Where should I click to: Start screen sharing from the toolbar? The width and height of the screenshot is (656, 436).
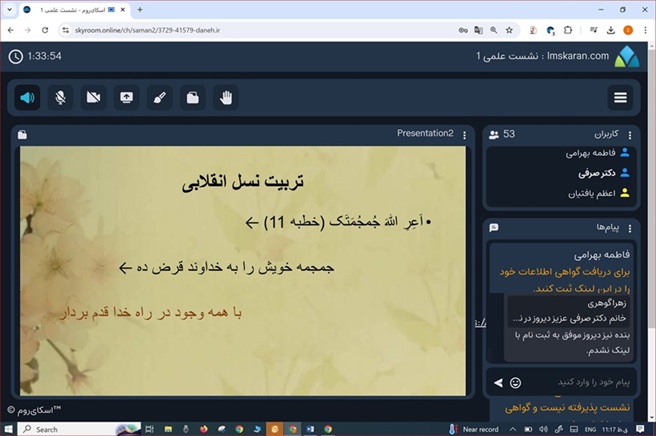pos(126,98)
